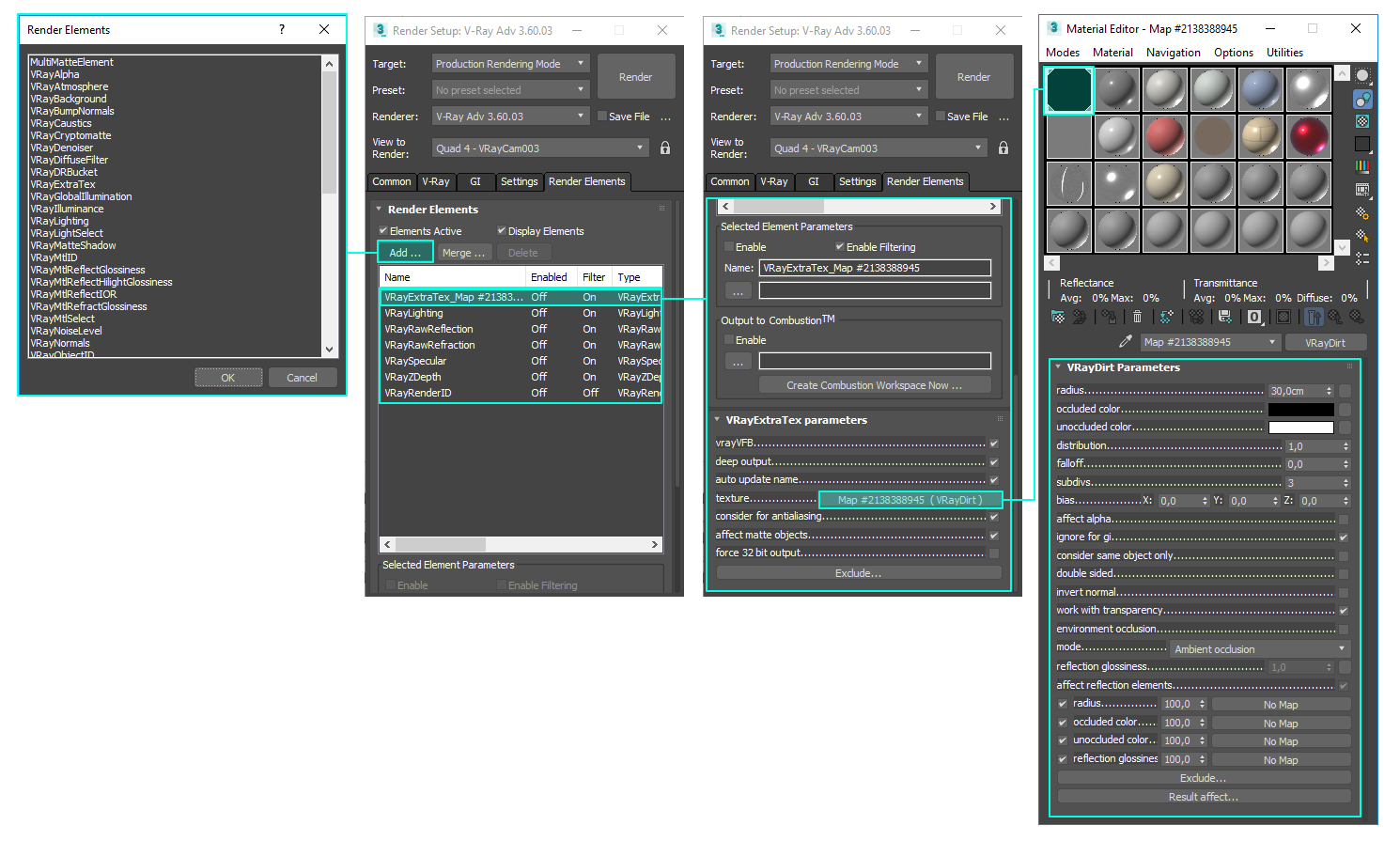
Task: Click Video Color Check icon
Action: tap(1362, 166)
